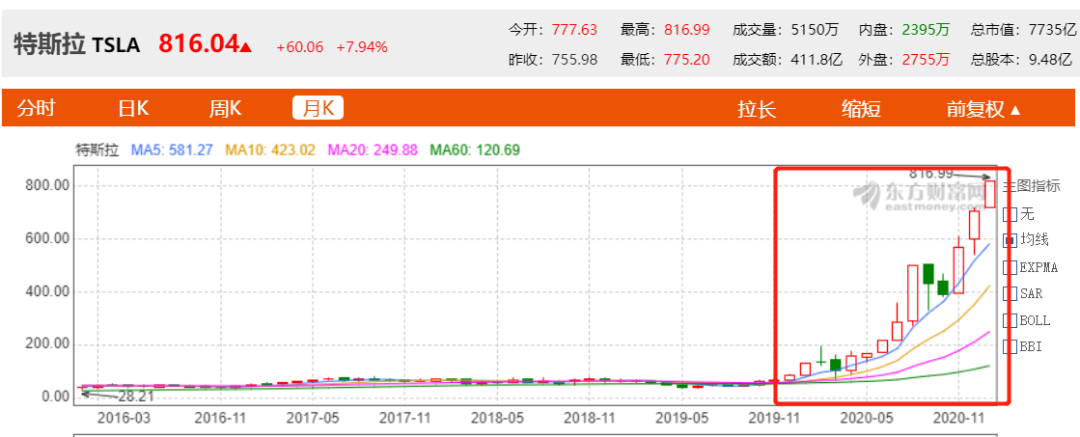The height and width of the screenshot is (437, 1080).
Task: Click the MA5: 581.27 legend value
Action: click(172, 149)
